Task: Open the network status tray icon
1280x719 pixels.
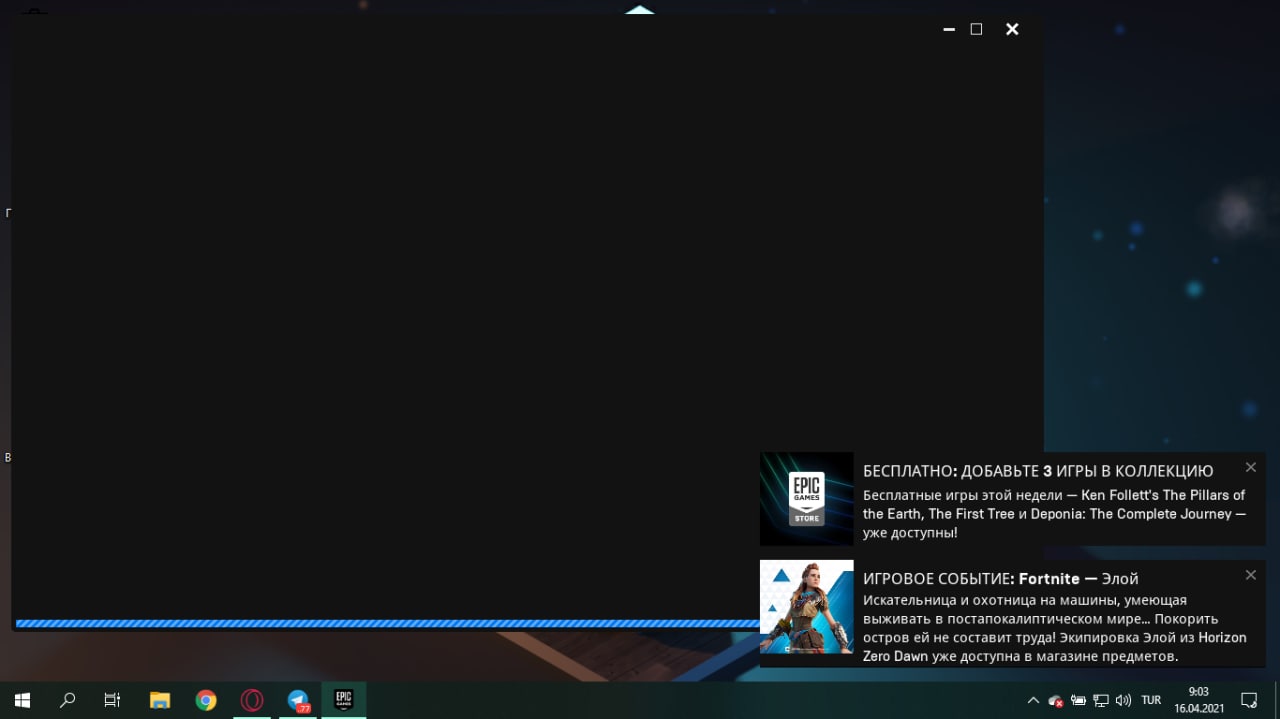Action: (x=1100, y=700)
